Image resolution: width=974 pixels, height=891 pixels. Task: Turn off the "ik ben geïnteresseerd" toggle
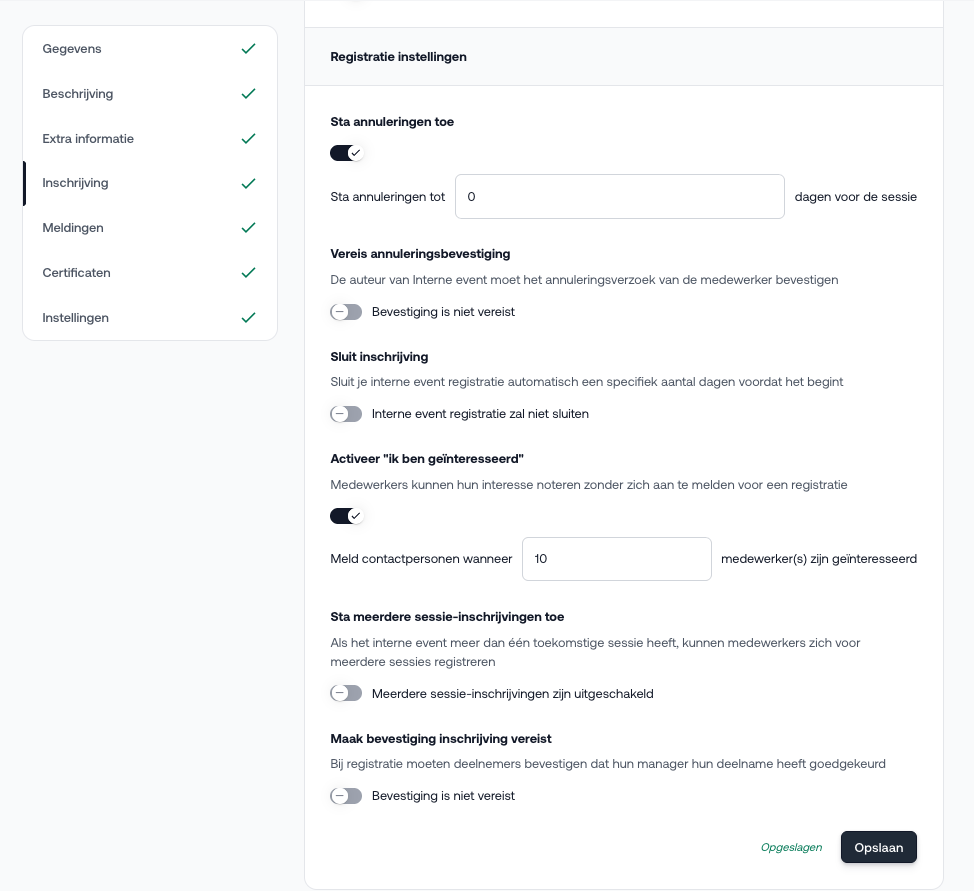[x=346, y=516]
